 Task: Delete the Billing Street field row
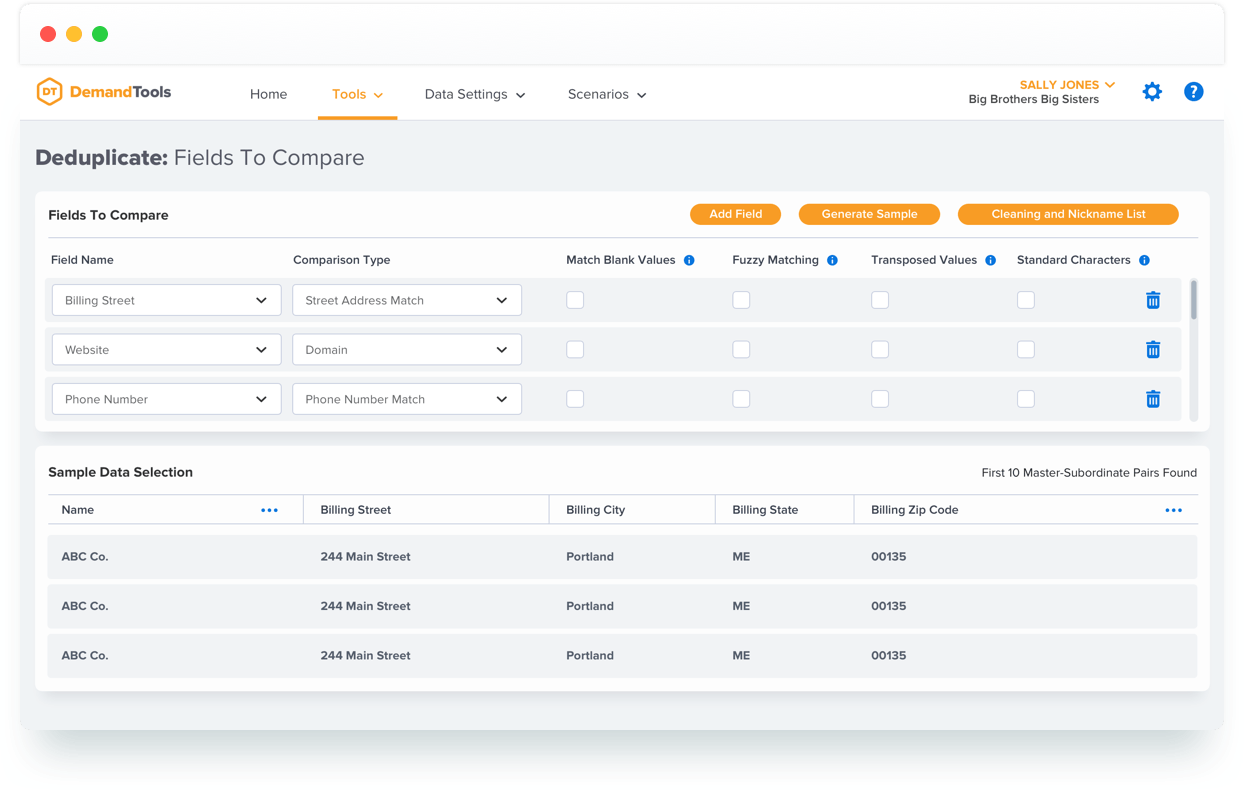(1153, 300)
